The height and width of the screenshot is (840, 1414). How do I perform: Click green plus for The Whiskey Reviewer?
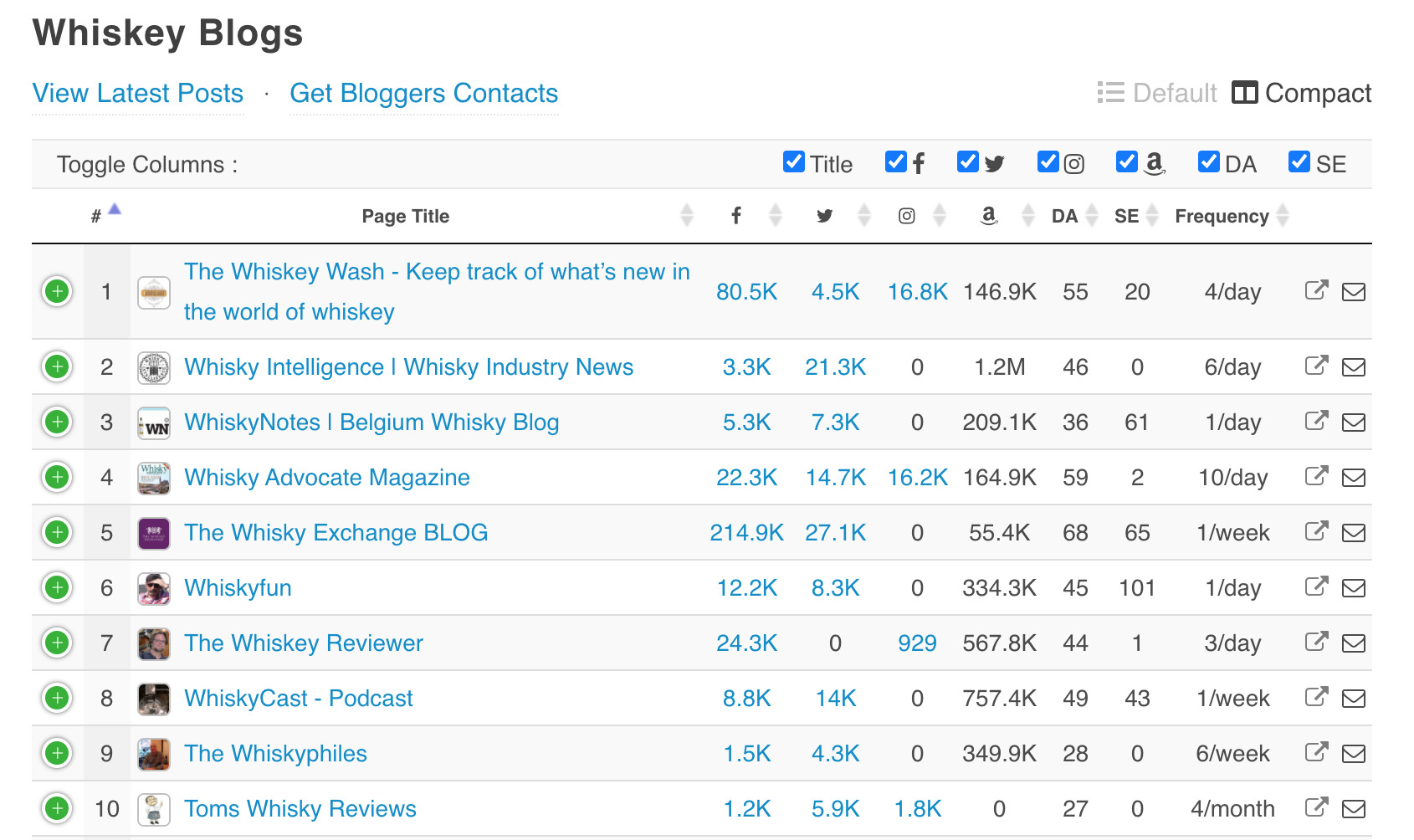tap(57, 643)
